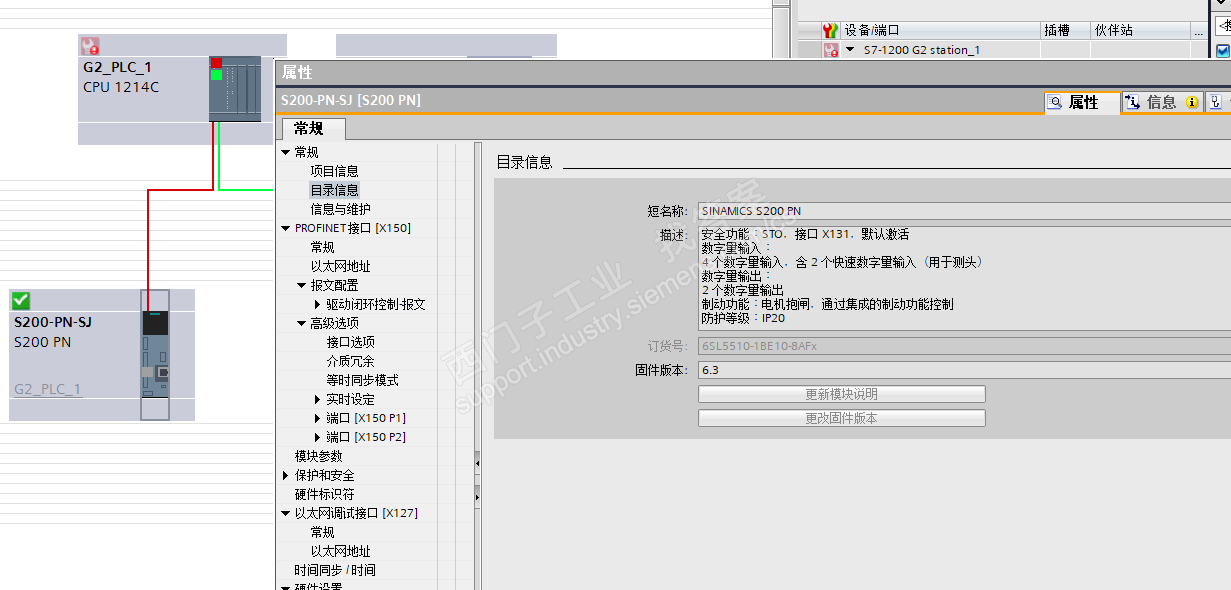
Task: Select 以太网地址 under PROFINET 接口 [X150]
Action: [x=340, y=266]
